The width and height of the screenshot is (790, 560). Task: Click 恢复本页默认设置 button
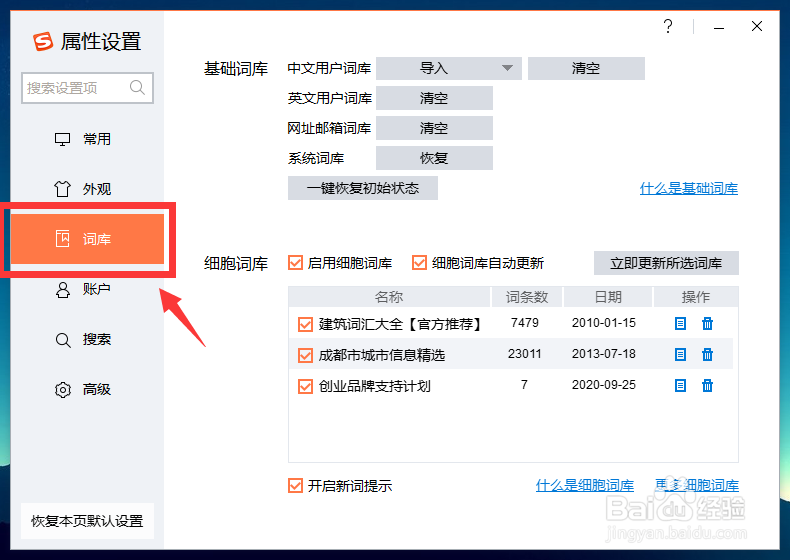point(87,521)
